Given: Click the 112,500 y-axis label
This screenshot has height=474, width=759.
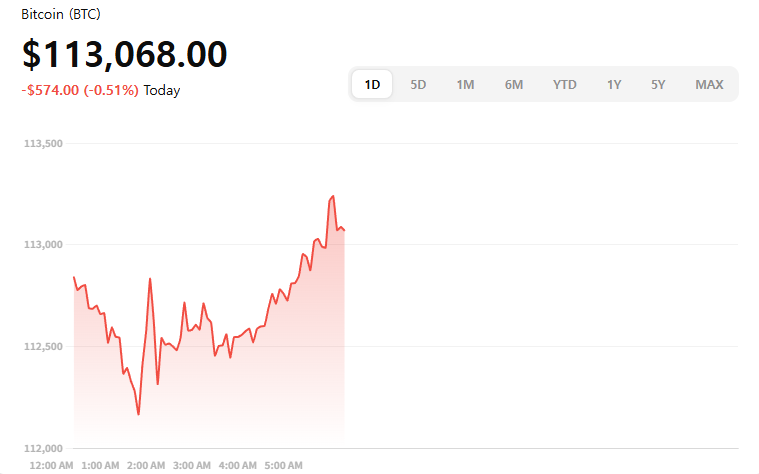Looking at the screenshot, I should point(43,347).
